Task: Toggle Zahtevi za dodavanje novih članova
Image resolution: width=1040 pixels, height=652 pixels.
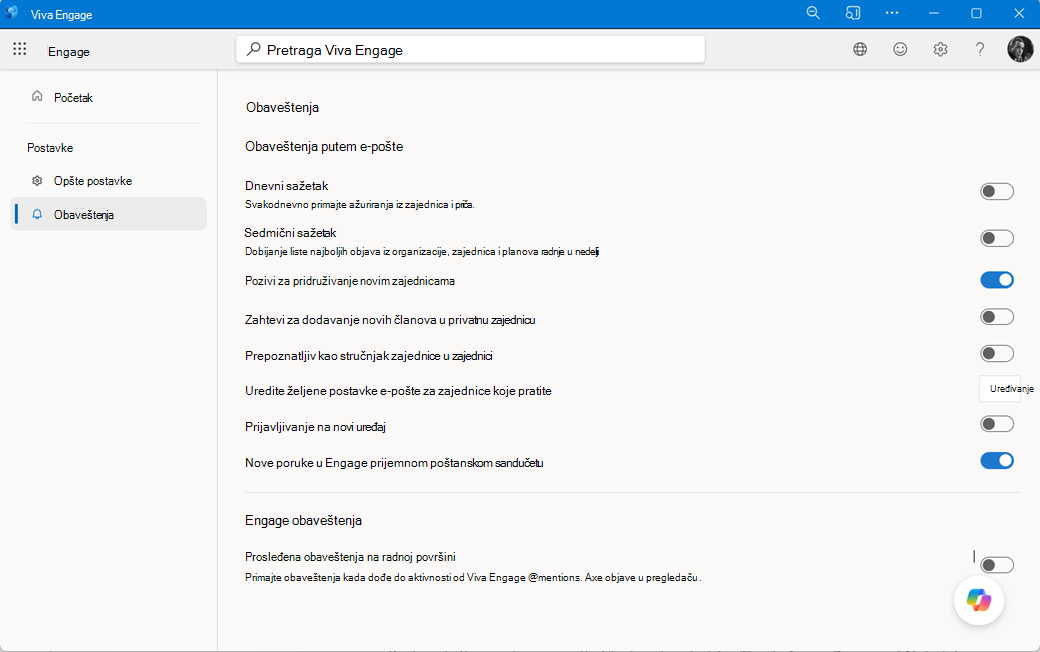Action: click(x=997, y=317)
